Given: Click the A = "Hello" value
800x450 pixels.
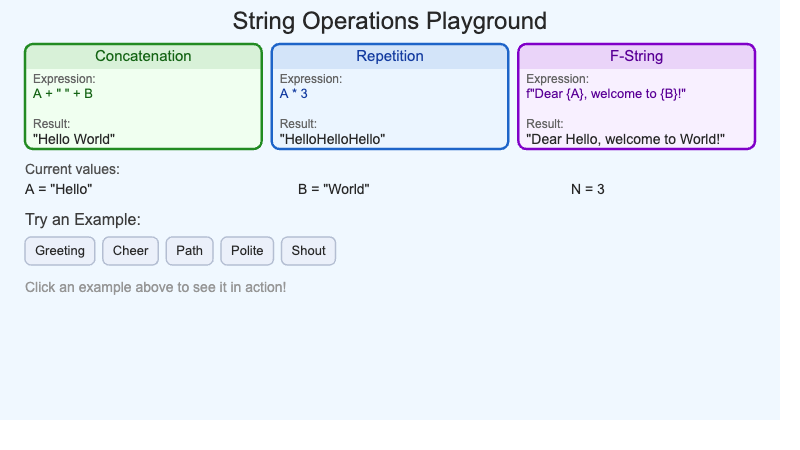Looking at the screenshot, I should point(59,189).
